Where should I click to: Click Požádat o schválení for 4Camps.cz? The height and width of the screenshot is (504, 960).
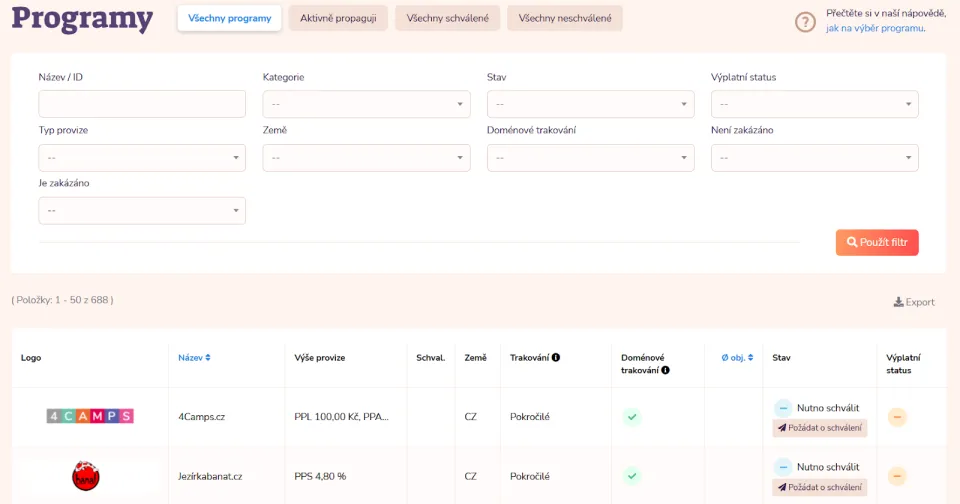[820, 428]
